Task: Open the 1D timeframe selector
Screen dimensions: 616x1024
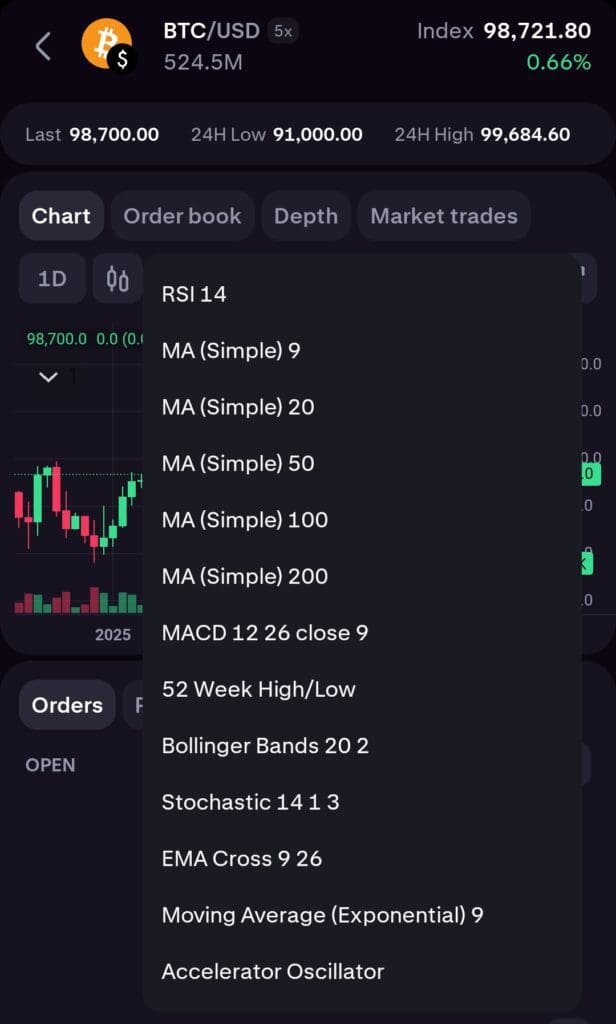Action: (x=50, y=278)
